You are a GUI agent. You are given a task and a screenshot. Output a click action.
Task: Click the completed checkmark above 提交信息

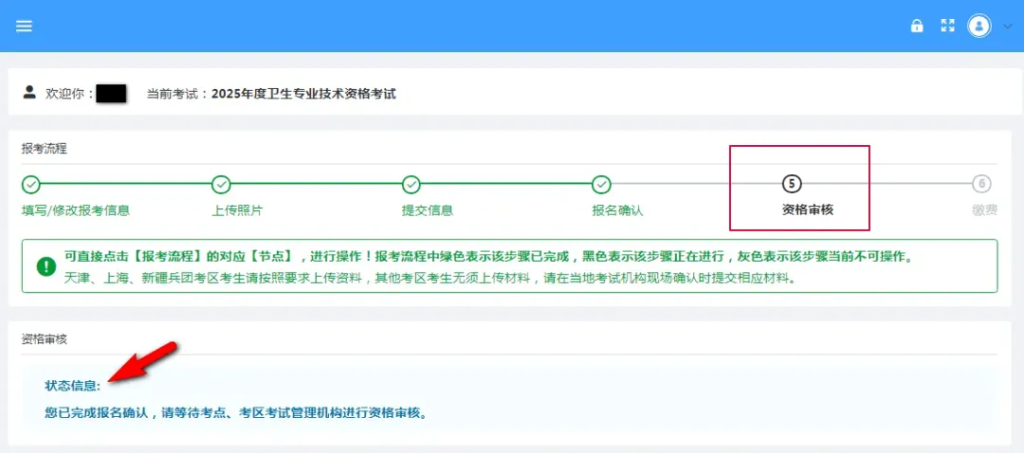coord(411,185)
